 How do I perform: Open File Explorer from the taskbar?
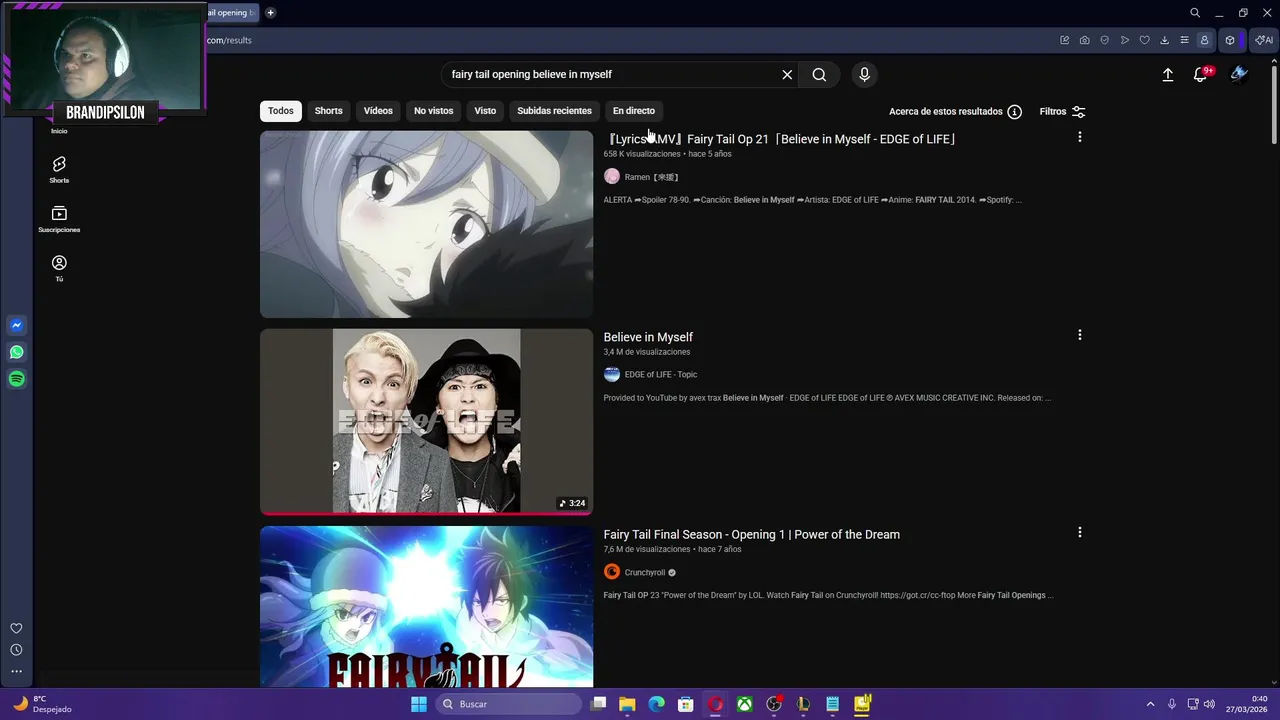(x=627, y=704)
